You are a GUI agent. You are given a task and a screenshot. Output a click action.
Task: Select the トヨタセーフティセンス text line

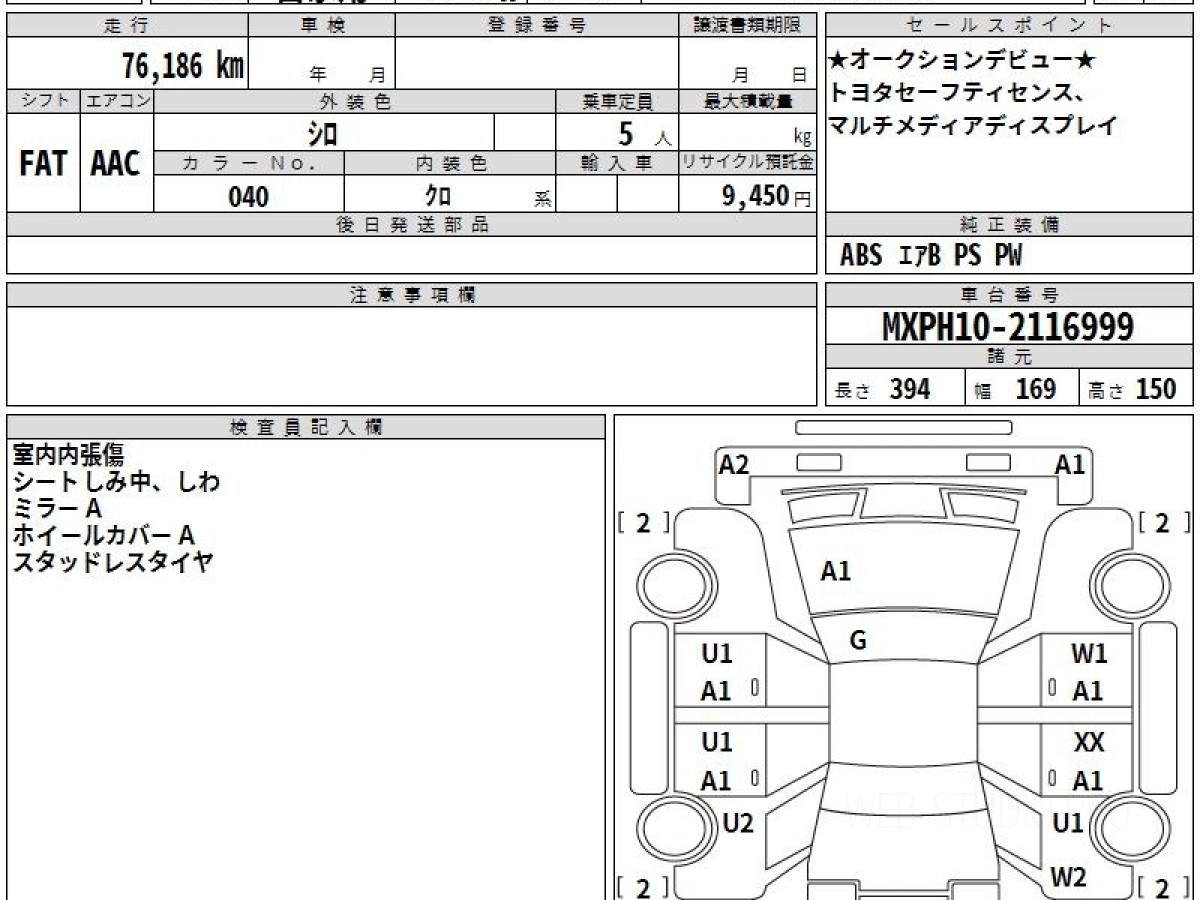(958, 94)
